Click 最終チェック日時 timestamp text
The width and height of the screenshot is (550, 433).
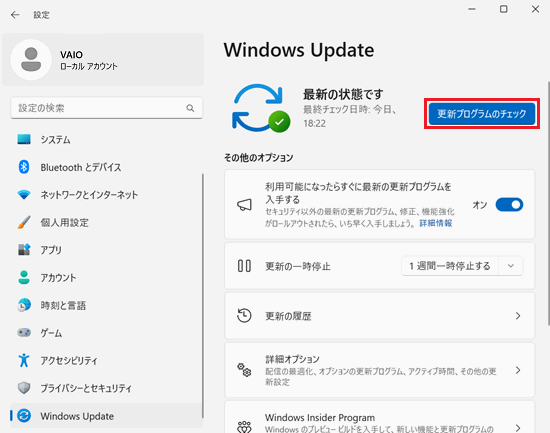click(x=350, y=116)
